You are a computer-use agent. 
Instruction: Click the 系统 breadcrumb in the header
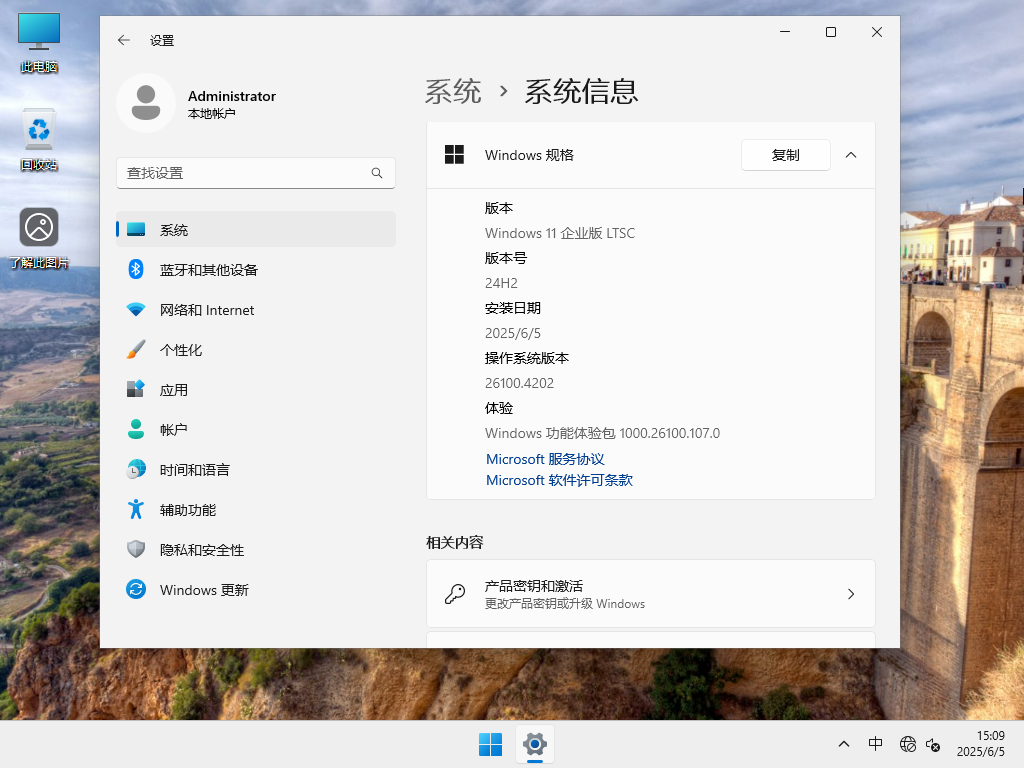(x=453, y=91)
